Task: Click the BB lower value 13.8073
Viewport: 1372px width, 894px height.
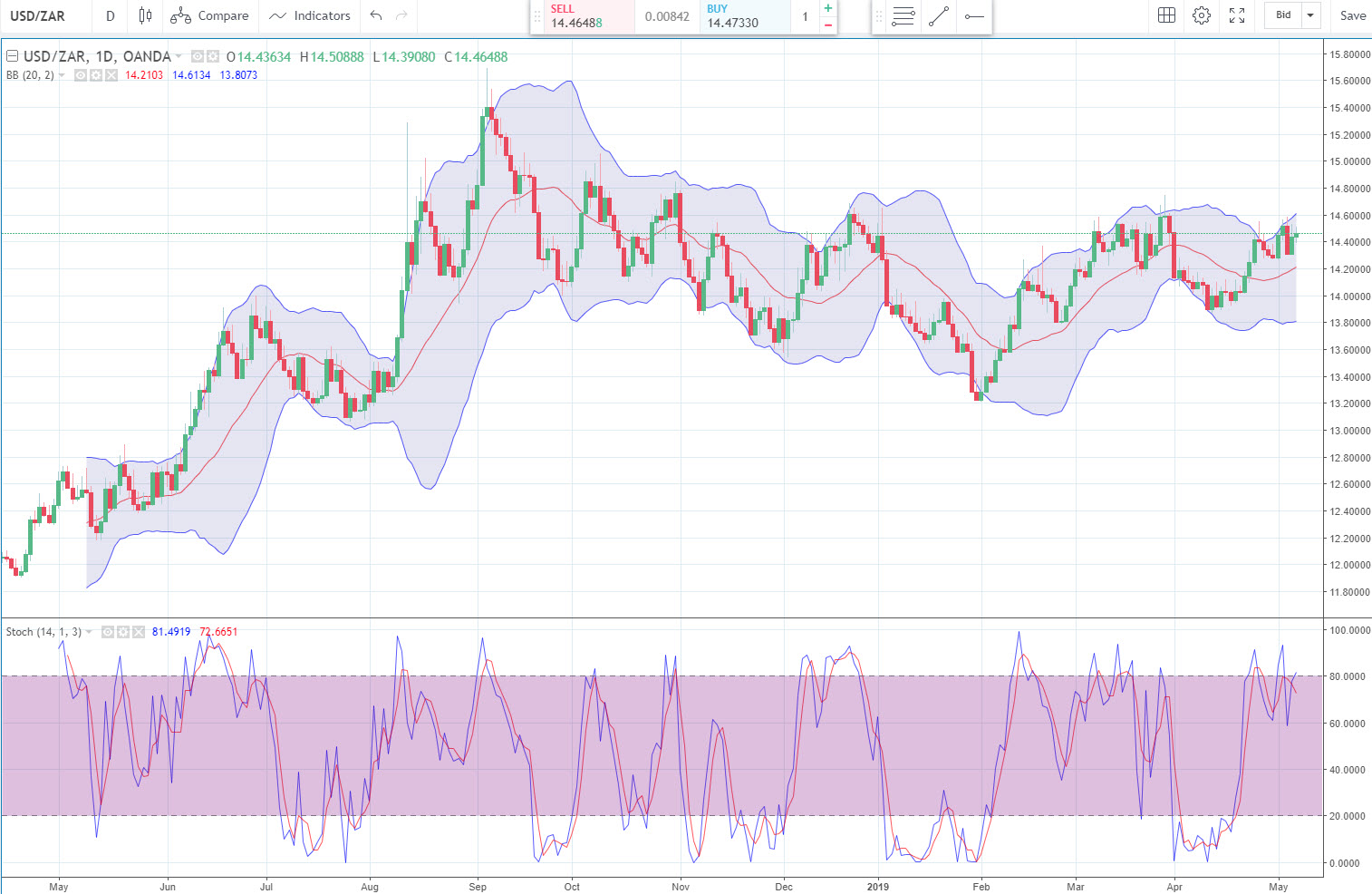Action: point(238,75)
